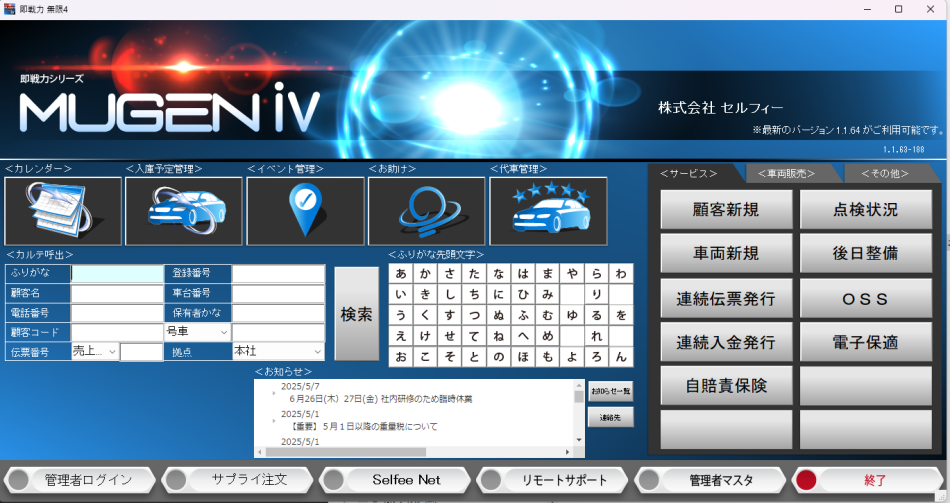Image resolution: width=950 pixels, height=503 pixels.
Task: Open 管理者ログイン
Action: 80,480
